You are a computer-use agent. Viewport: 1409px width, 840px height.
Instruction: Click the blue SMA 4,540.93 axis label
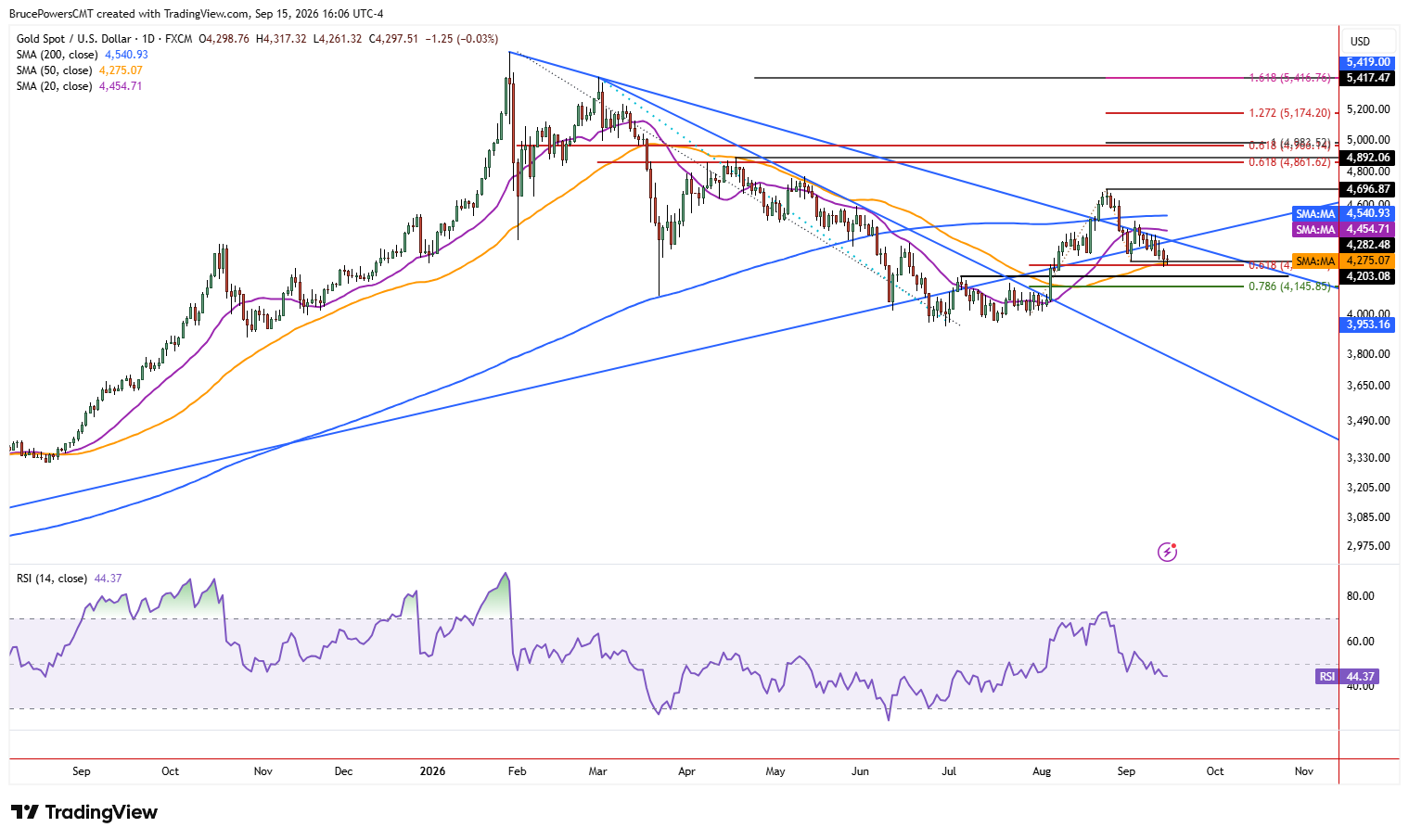click(1343, 214)
